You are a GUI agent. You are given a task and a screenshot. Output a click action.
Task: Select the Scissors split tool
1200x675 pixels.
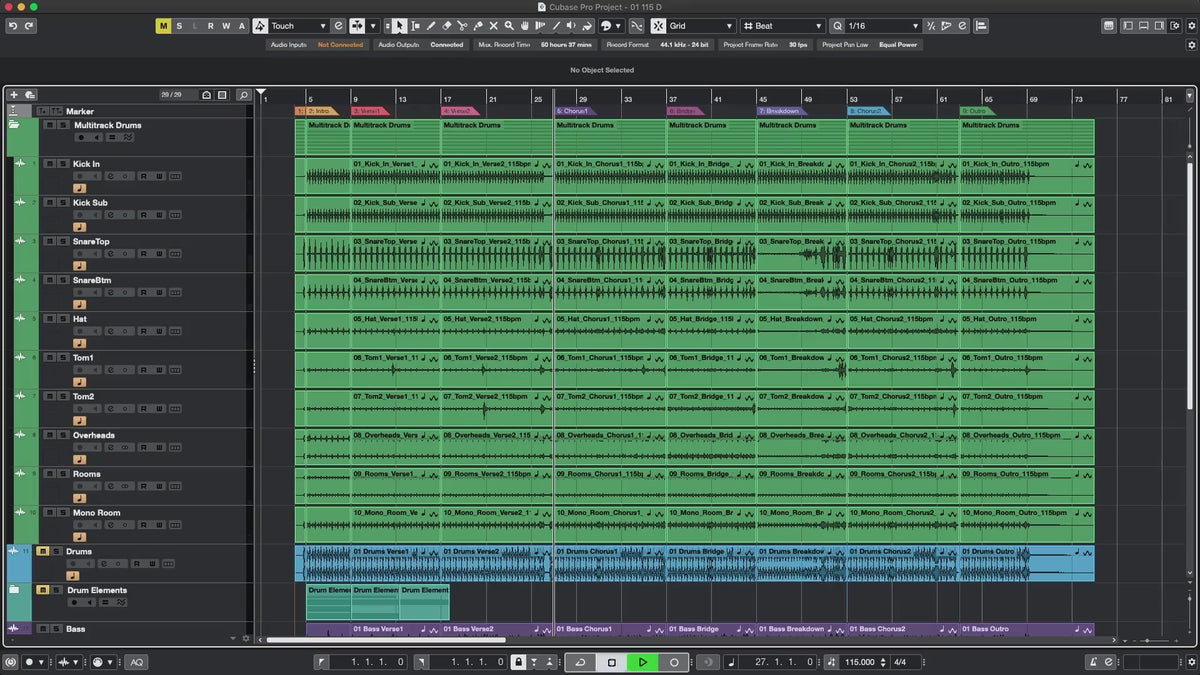[x=462, y=26]
